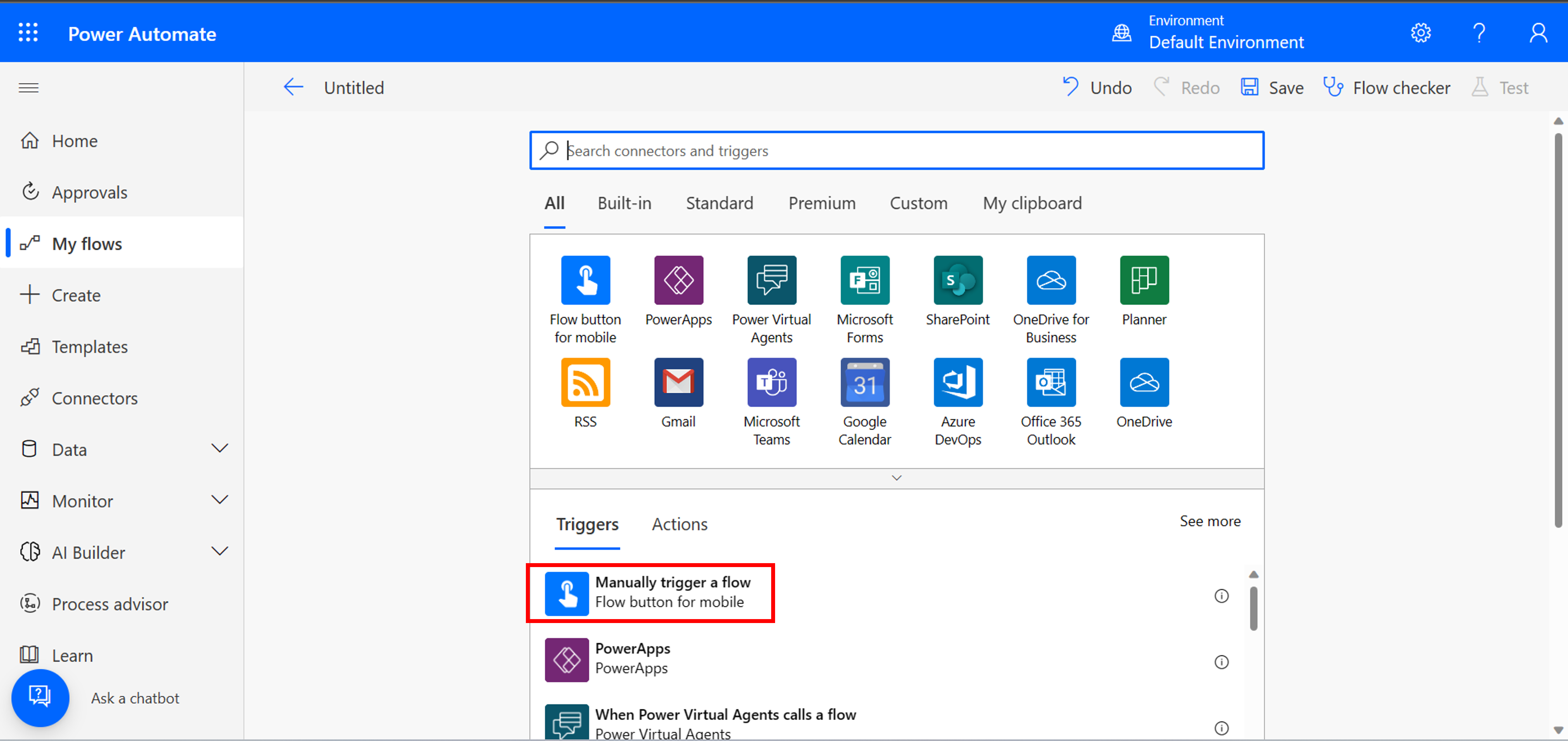Pick the RSS connector icon
The image size is (1568, 741).
(585, 382)
